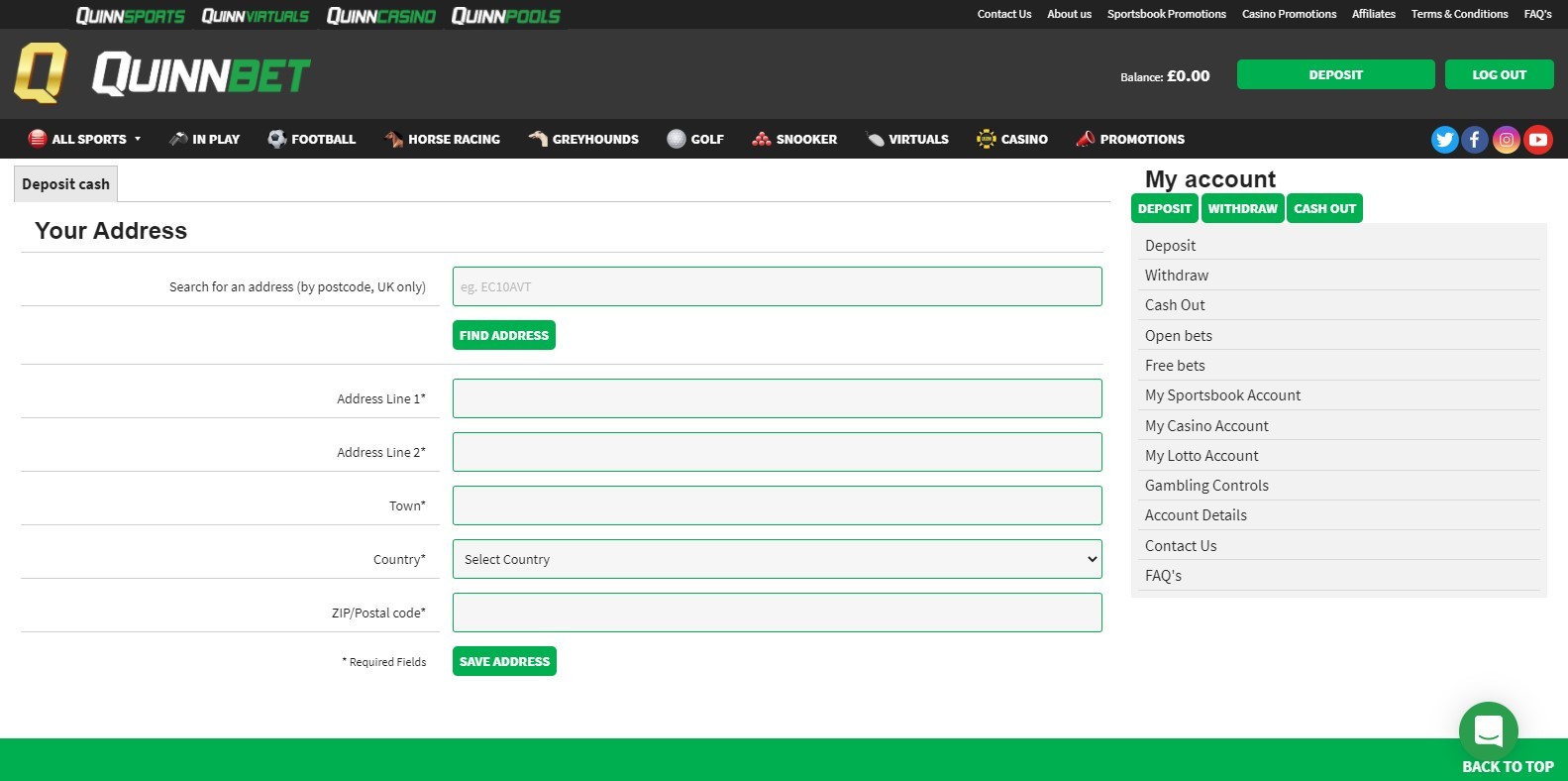Open the Instagram social icon
This screenshot has width=1568, height=781.
pos(1506,140)
